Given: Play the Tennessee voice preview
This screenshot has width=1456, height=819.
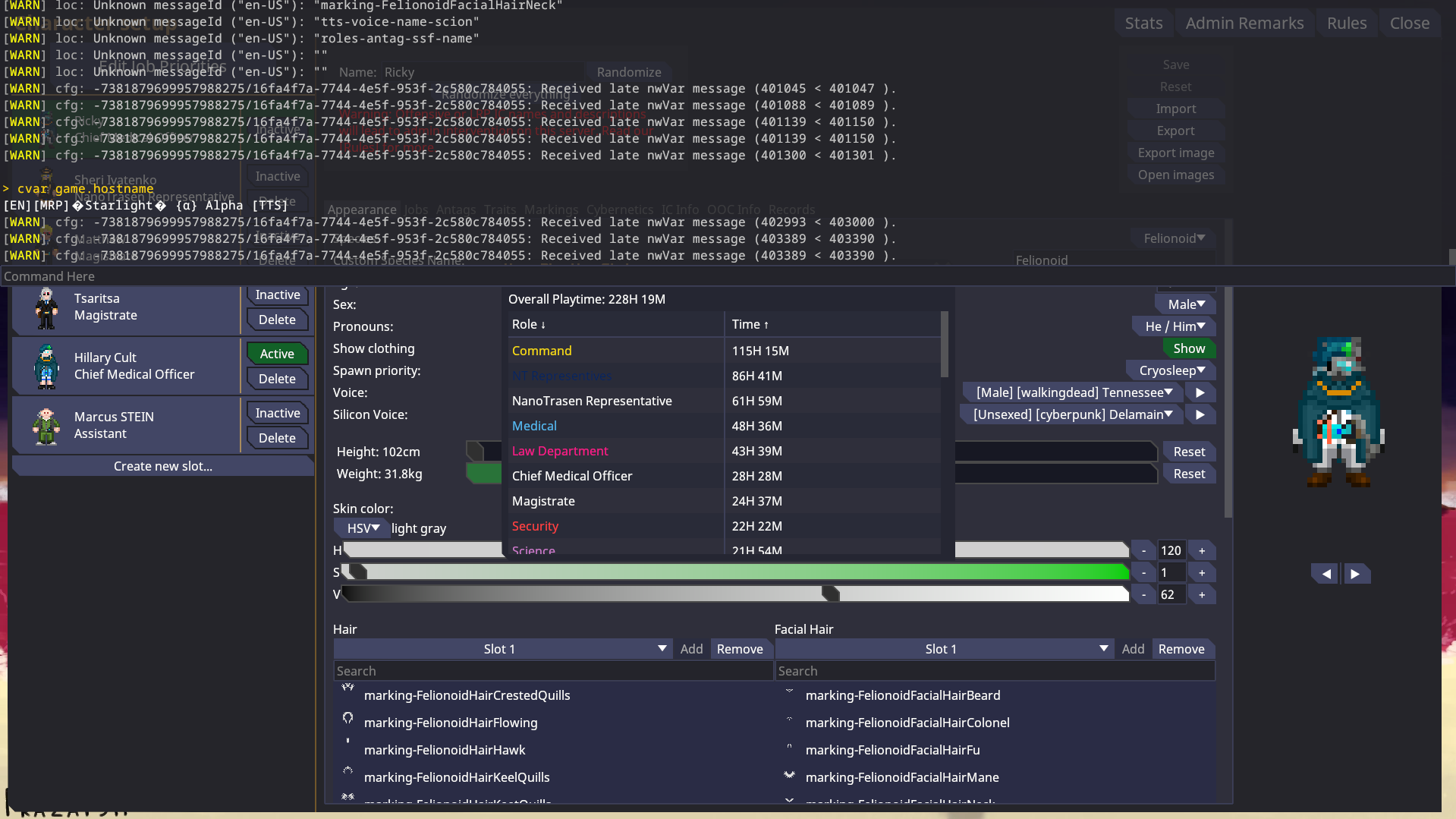Looking at the screenshot, I should 1200,392.
